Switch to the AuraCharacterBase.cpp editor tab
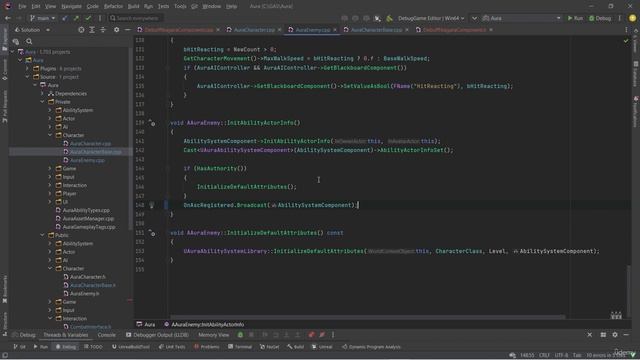Image resolution: width=640 pixels, height=360 pixels. (376, 30)
